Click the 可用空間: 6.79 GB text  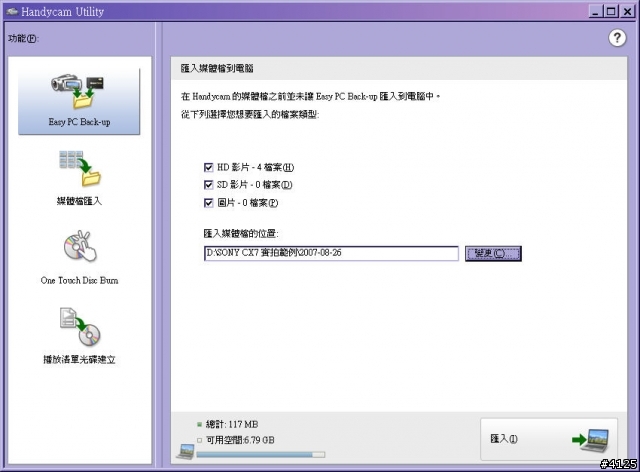[240, 440]
